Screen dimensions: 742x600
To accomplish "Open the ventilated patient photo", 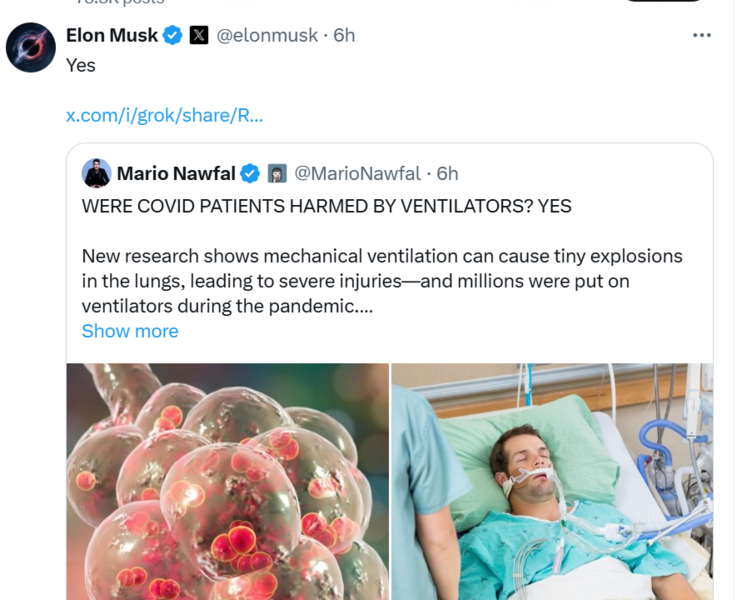I will [551, 481].
